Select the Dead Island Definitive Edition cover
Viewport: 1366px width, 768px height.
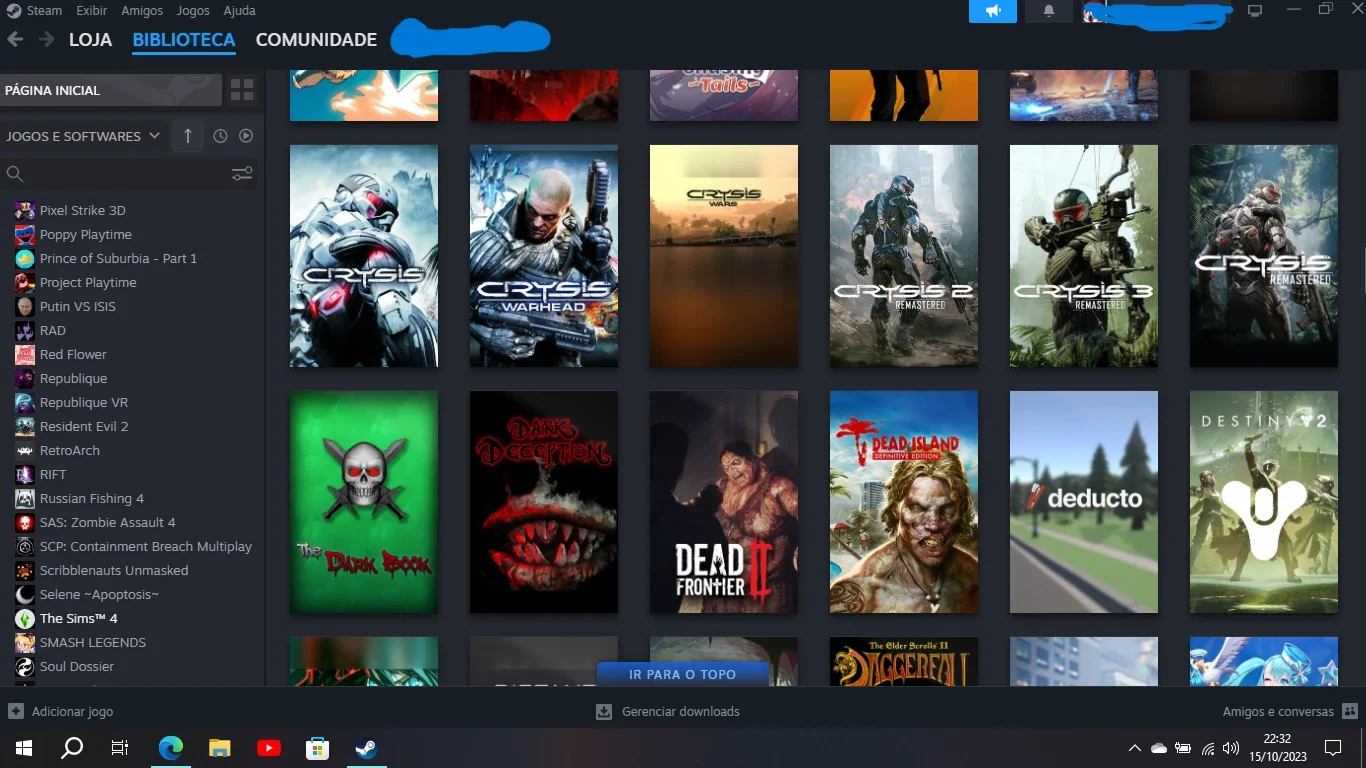(x=904, y=502)
